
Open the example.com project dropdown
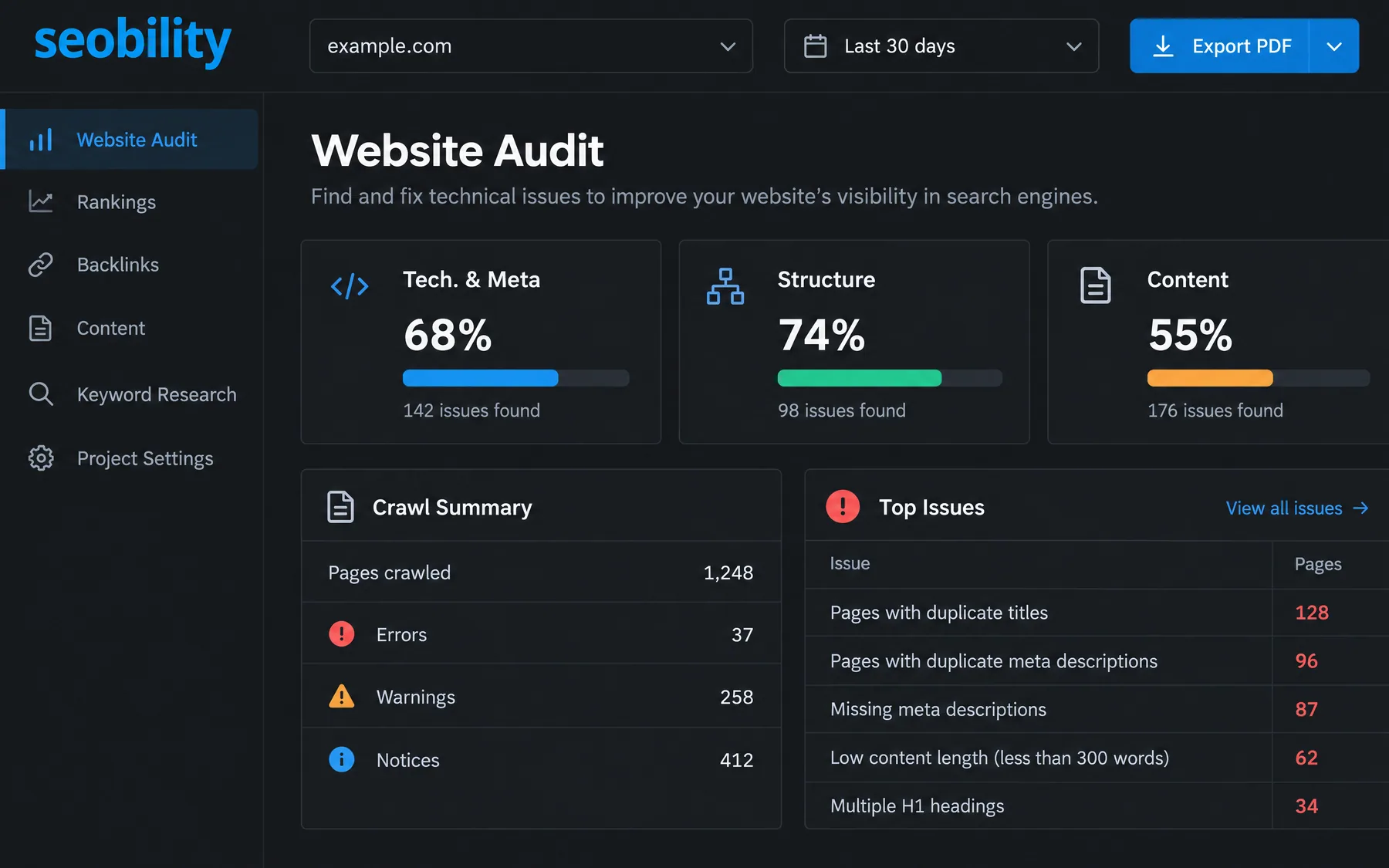(x=531, y=46)
